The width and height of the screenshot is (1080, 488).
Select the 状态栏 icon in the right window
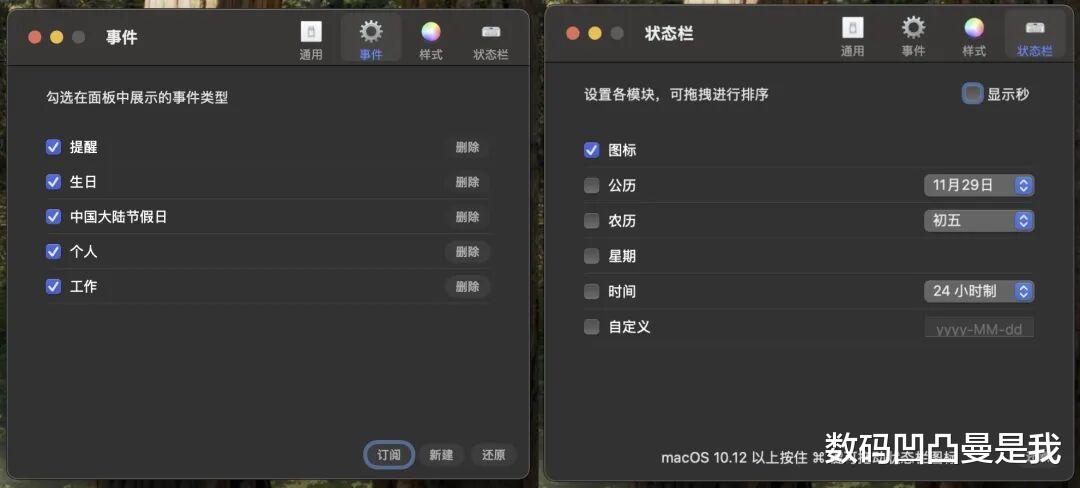tap(1035, 38)
